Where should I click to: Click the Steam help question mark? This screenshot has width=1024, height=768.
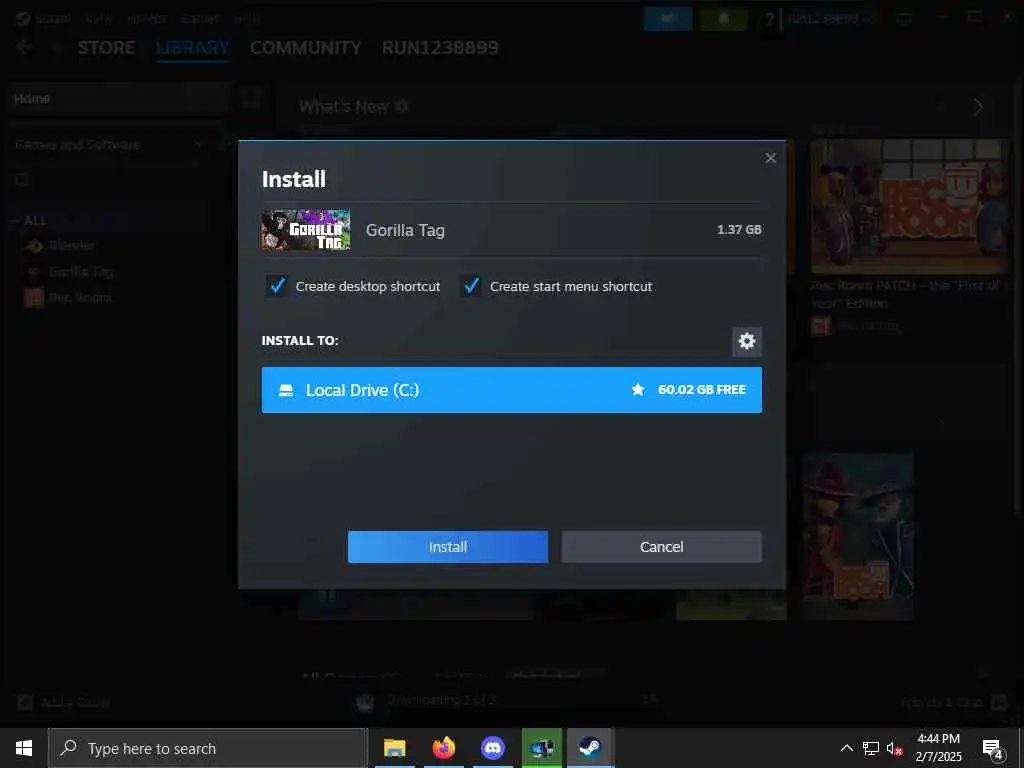point(770,20)
